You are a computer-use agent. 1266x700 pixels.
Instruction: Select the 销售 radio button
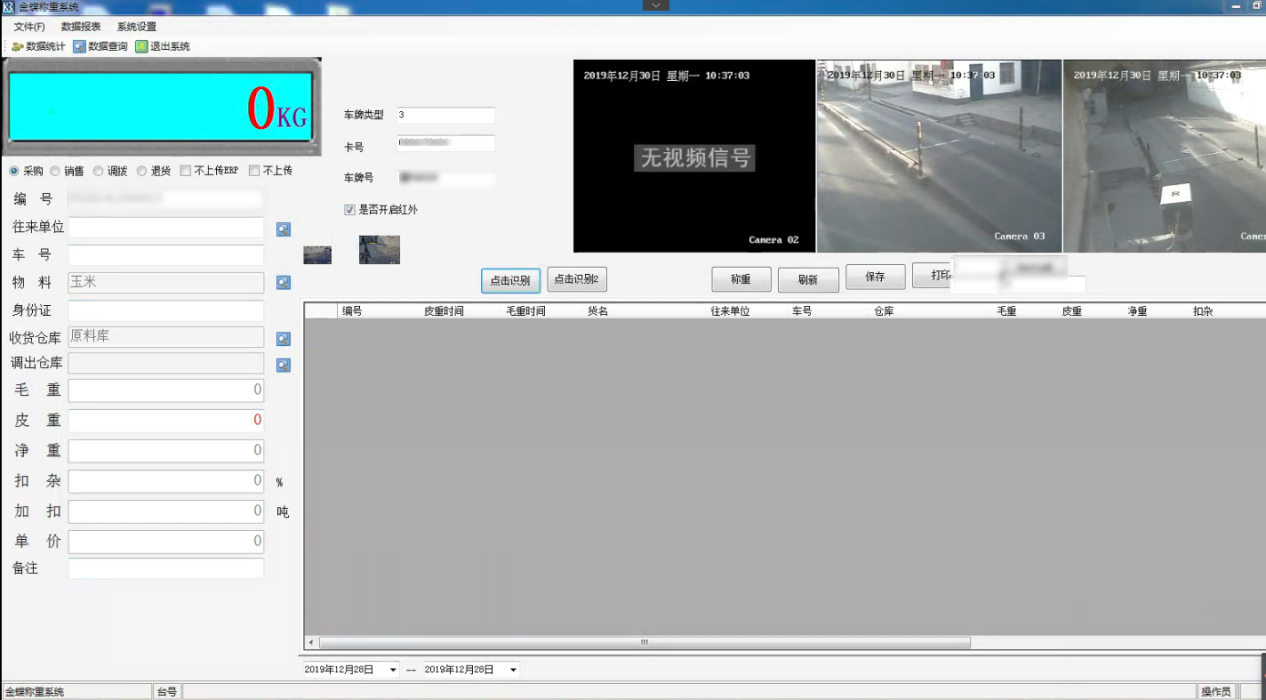click(55, 171)
